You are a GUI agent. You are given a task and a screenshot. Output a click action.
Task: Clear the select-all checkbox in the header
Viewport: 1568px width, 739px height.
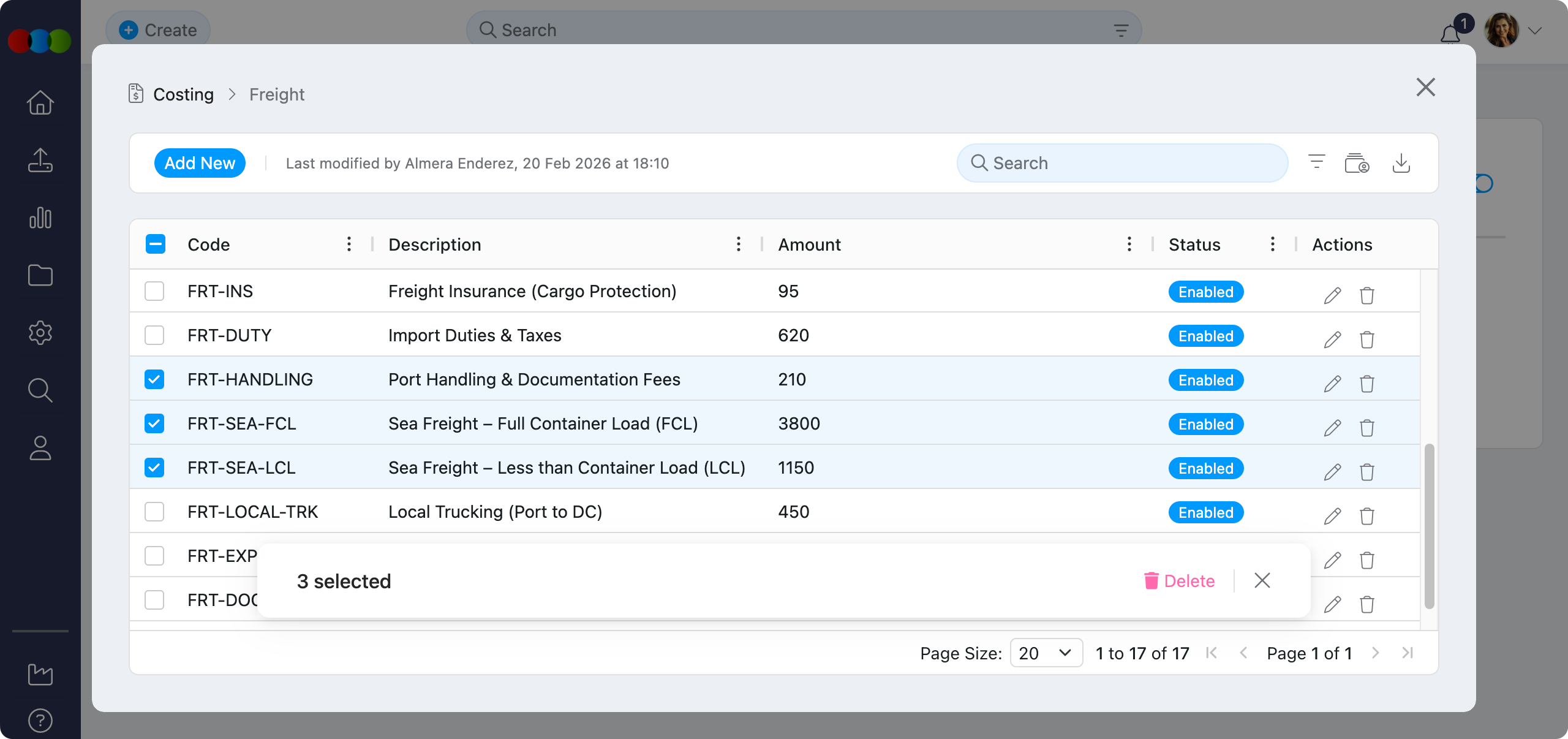[156, 244]
